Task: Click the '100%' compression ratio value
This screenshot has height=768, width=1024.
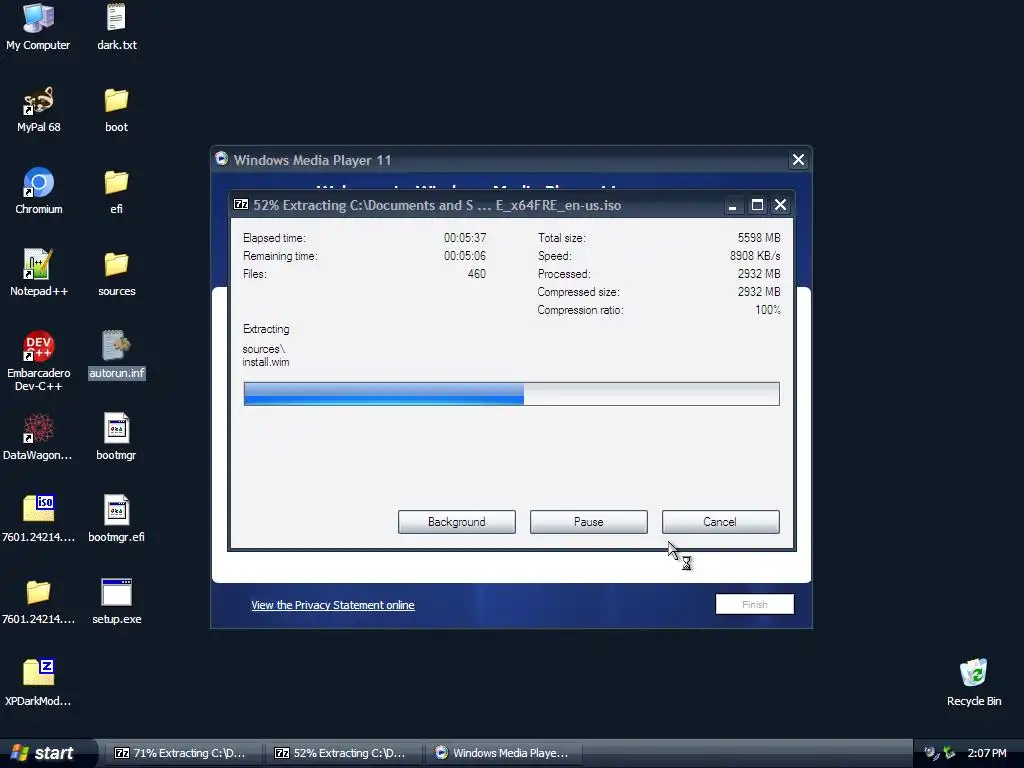Action: pos(768,310)
